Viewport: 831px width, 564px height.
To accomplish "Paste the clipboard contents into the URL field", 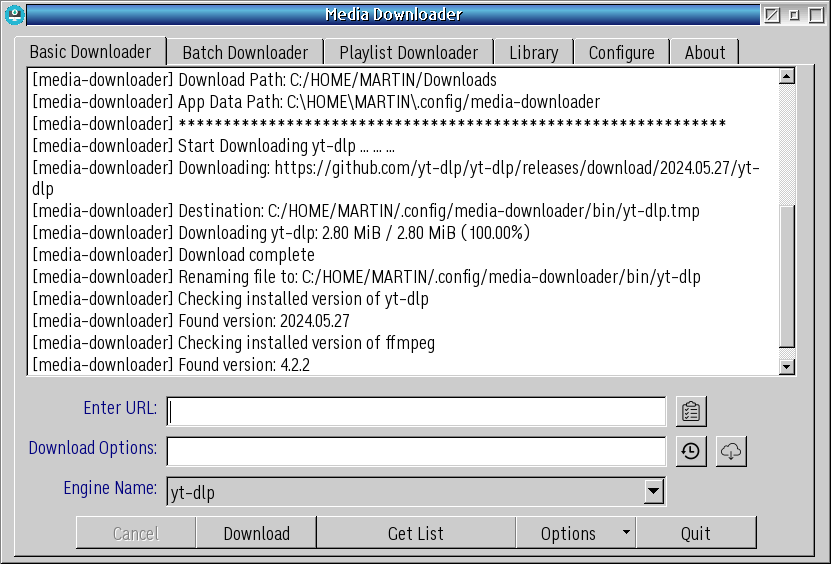I will coord(691,411).
